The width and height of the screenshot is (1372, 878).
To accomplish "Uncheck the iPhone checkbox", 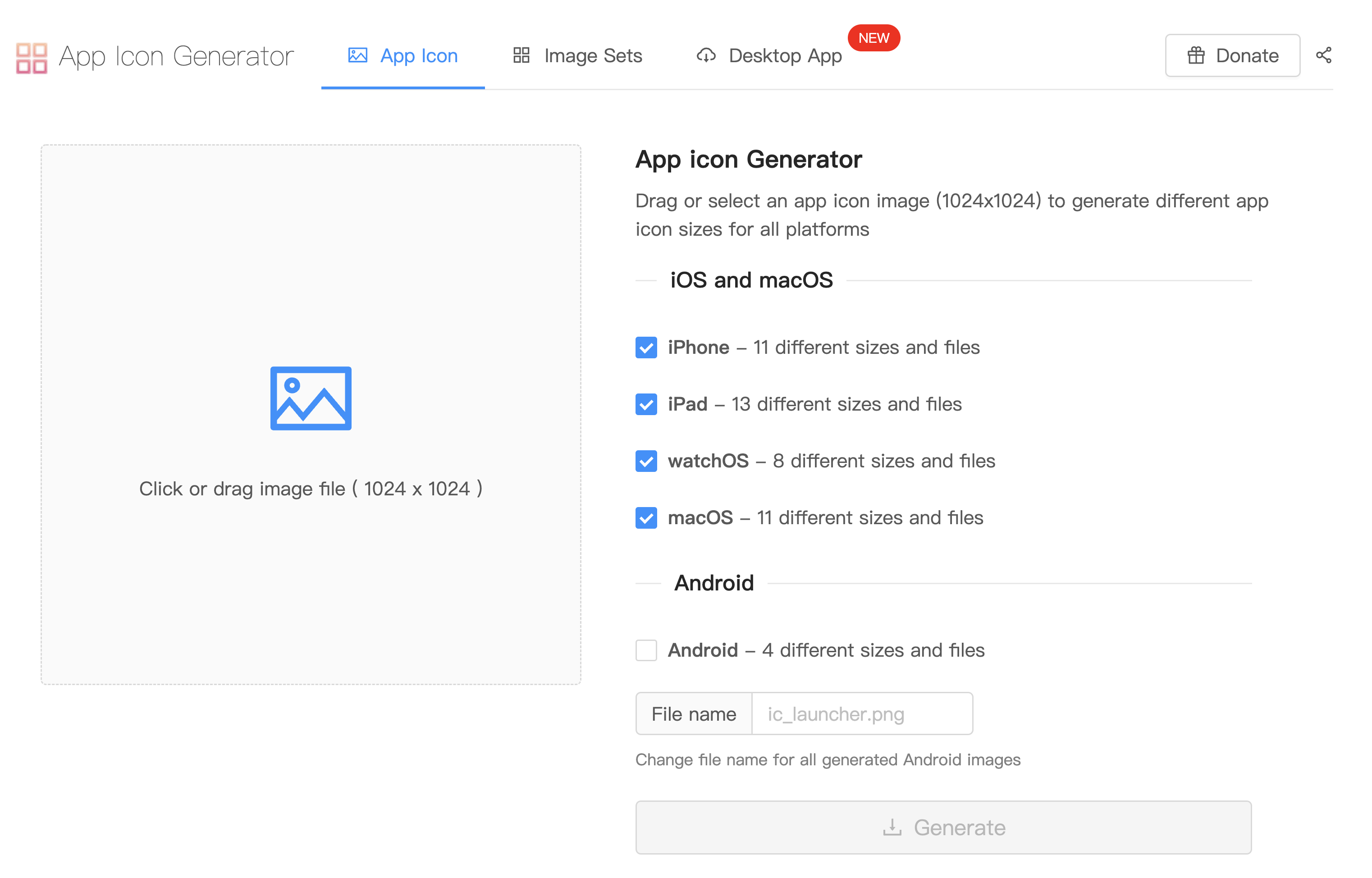I will (646, 347).
